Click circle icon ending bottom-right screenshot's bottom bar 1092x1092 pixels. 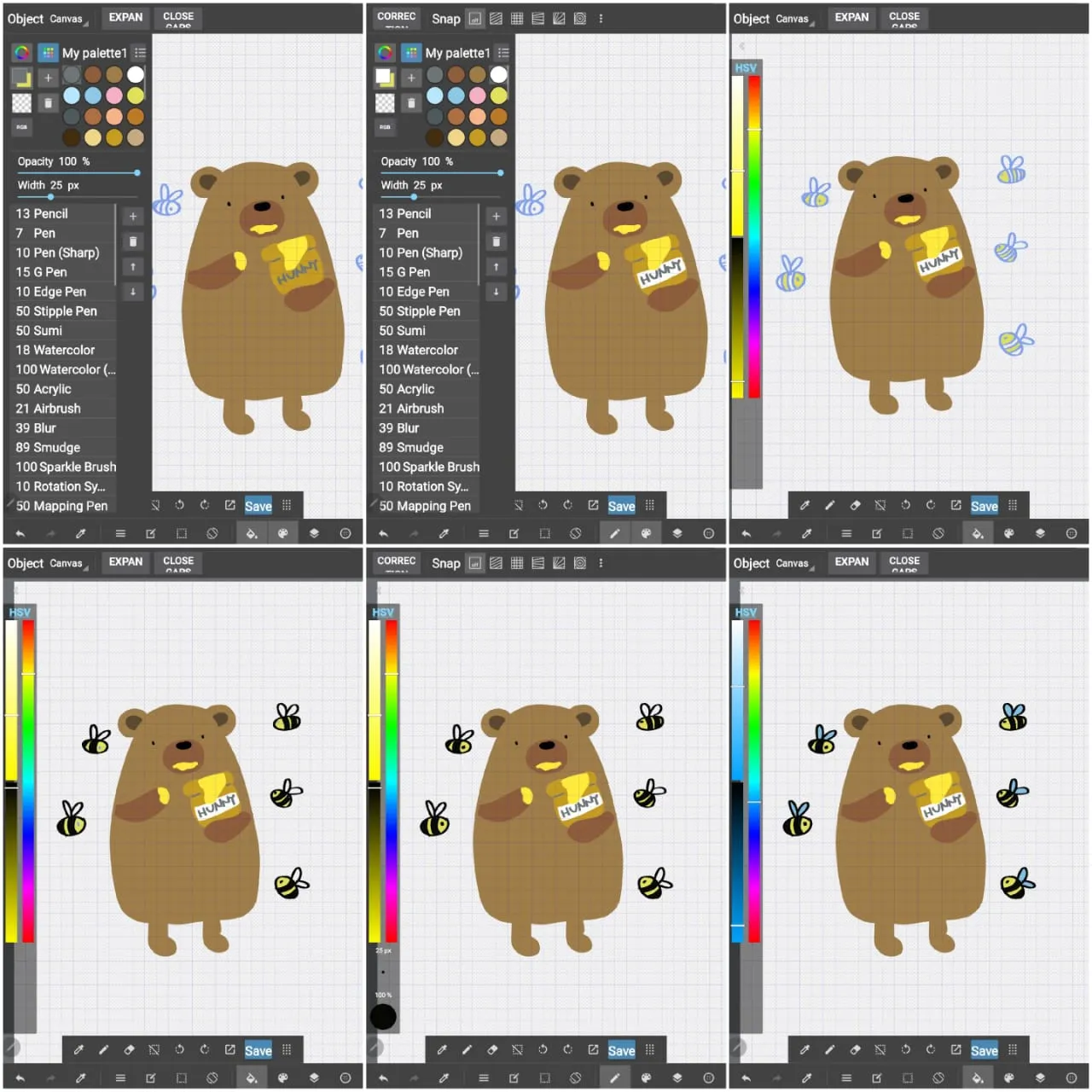[x=1072, y=1077]
